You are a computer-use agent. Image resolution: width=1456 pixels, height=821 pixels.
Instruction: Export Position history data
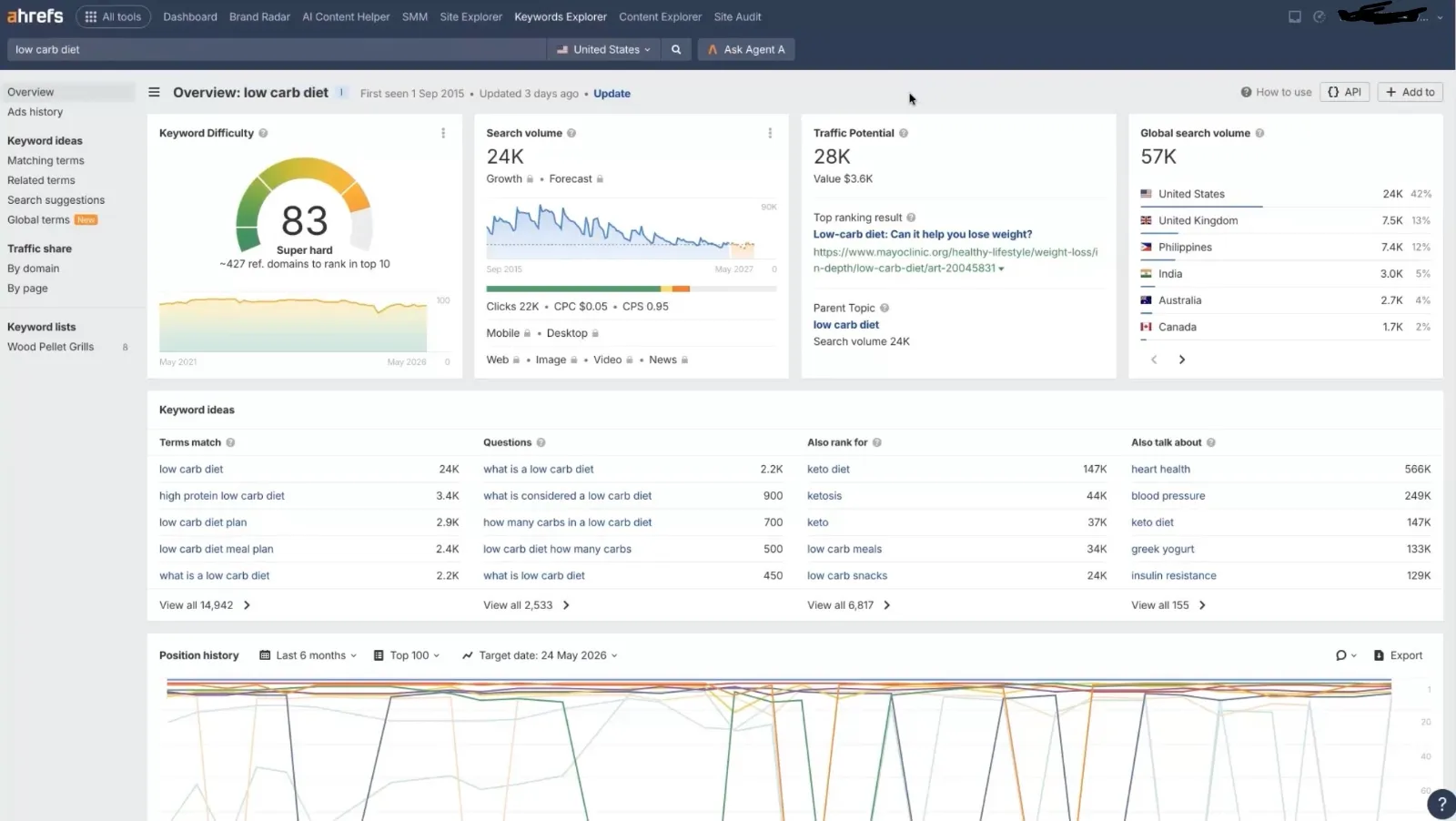click(x=1398, y=655)
